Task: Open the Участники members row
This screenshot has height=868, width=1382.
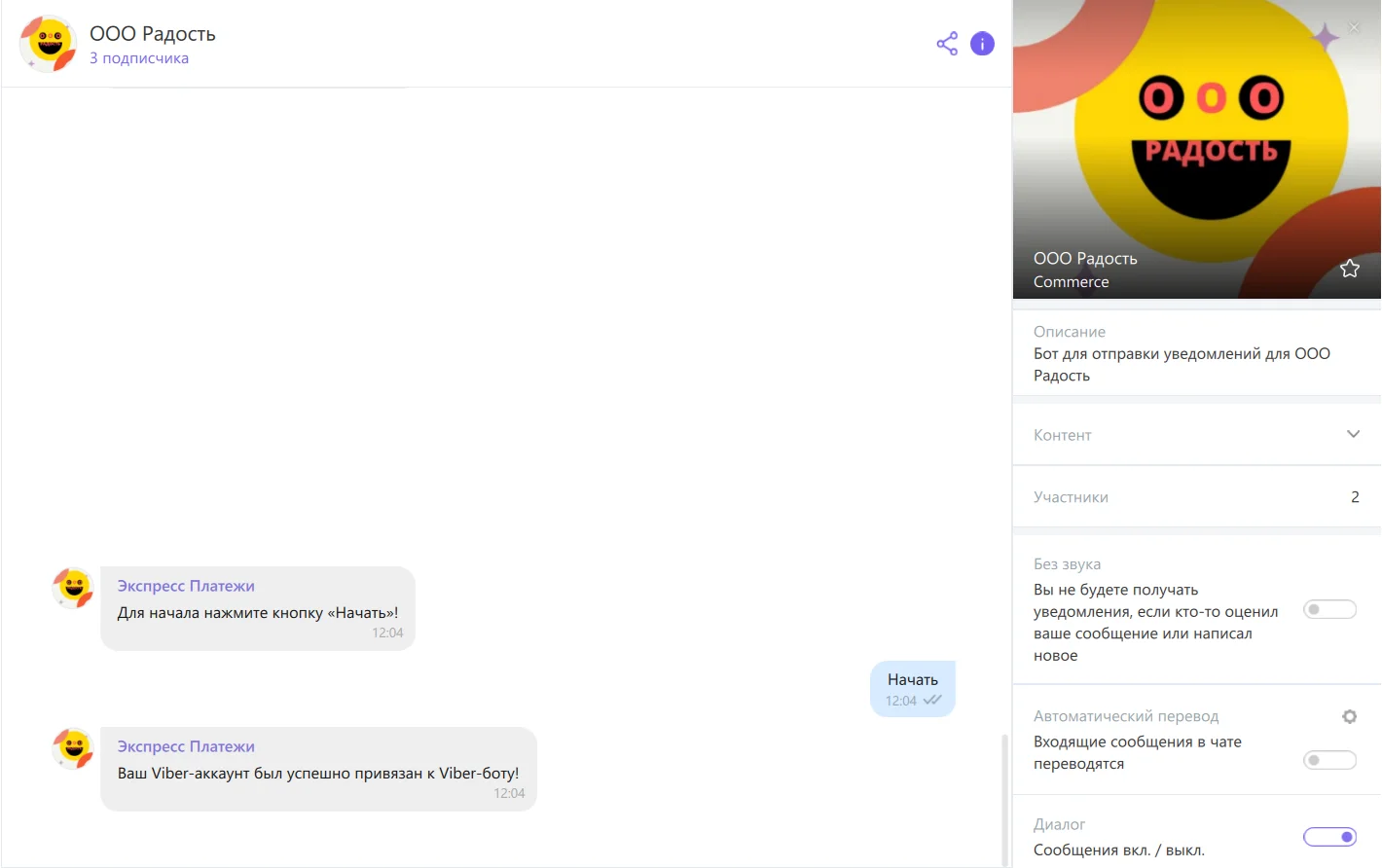Action: click(x=1196, y=496)
